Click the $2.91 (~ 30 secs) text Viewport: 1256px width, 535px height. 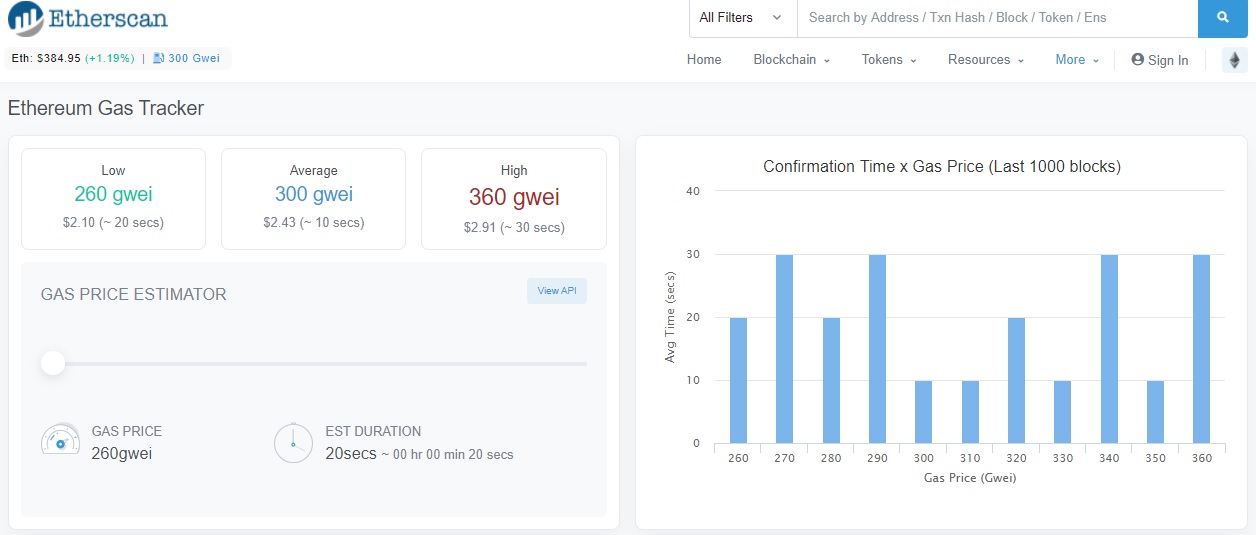[x=513, y=227]
